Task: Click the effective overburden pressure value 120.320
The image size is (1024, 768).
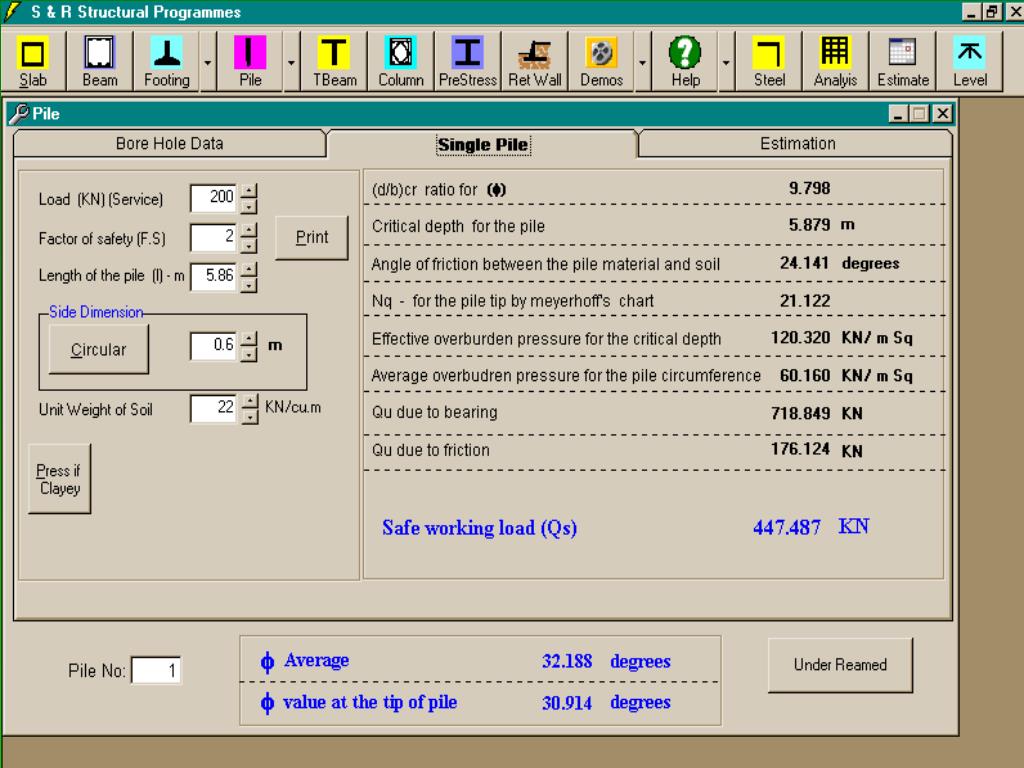Action: pos(800,338)
